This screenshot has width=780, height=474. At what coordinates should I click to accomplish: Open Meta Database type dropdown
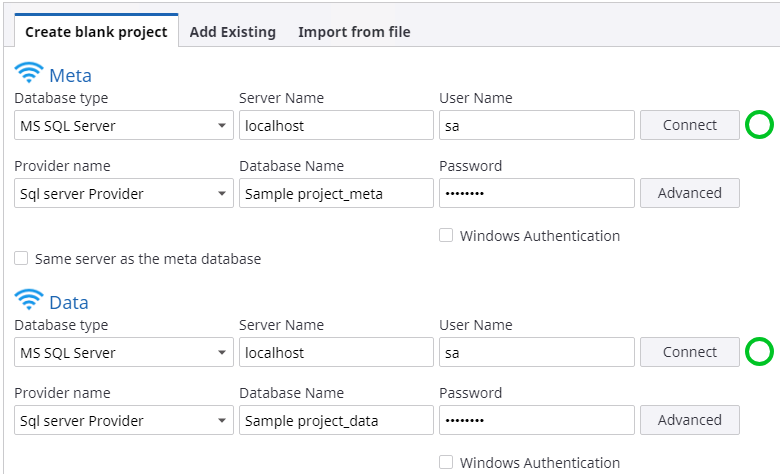click(123, 125)
